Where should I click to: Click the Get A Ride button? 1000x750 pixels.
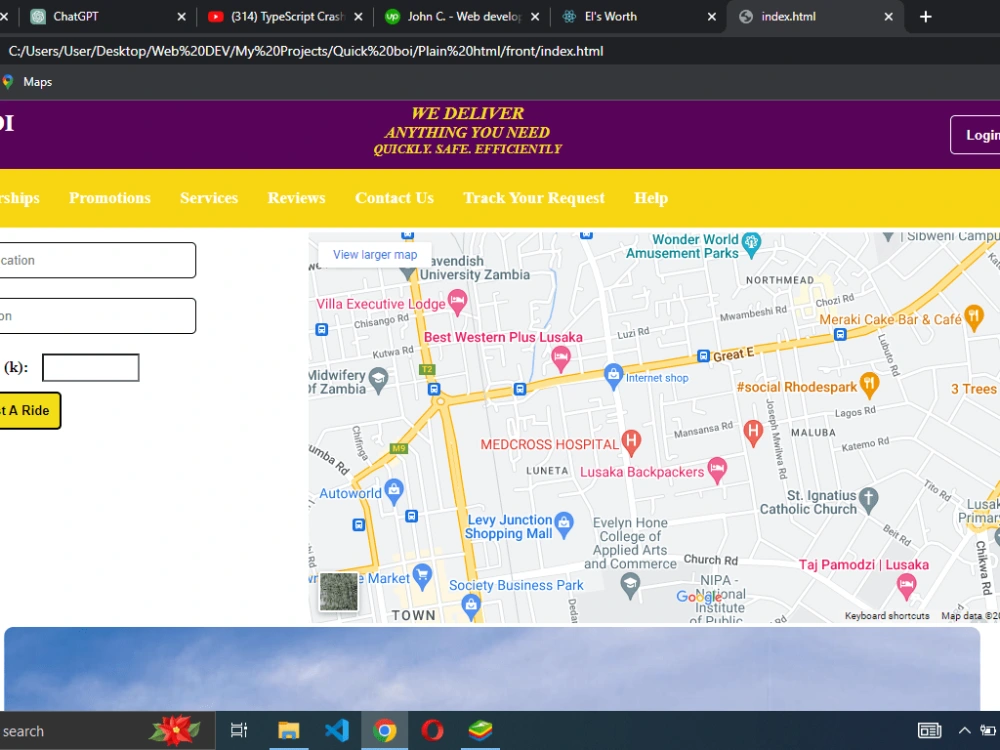(29, 411)
